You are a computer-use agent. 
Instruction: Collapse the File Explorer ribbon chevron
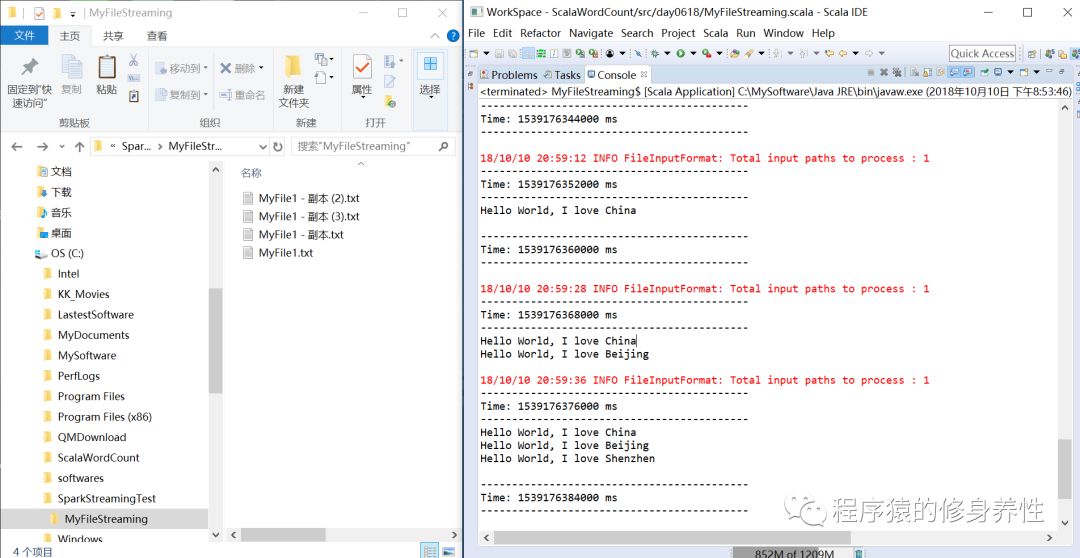(435, 36)
